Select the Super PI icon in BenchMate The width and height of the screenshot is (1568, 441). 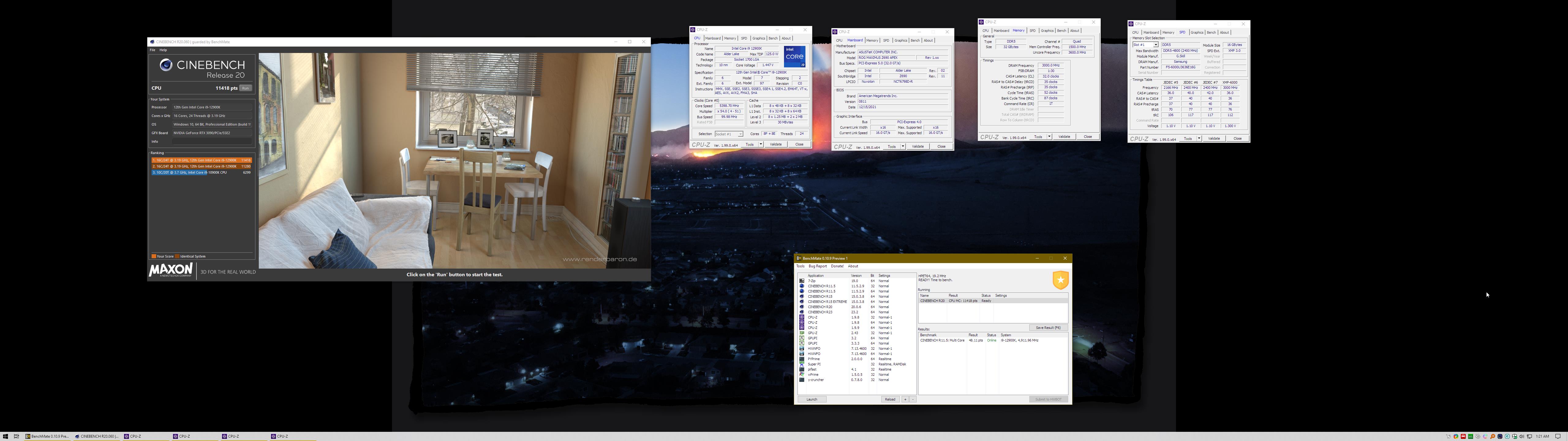pos(802,364)
